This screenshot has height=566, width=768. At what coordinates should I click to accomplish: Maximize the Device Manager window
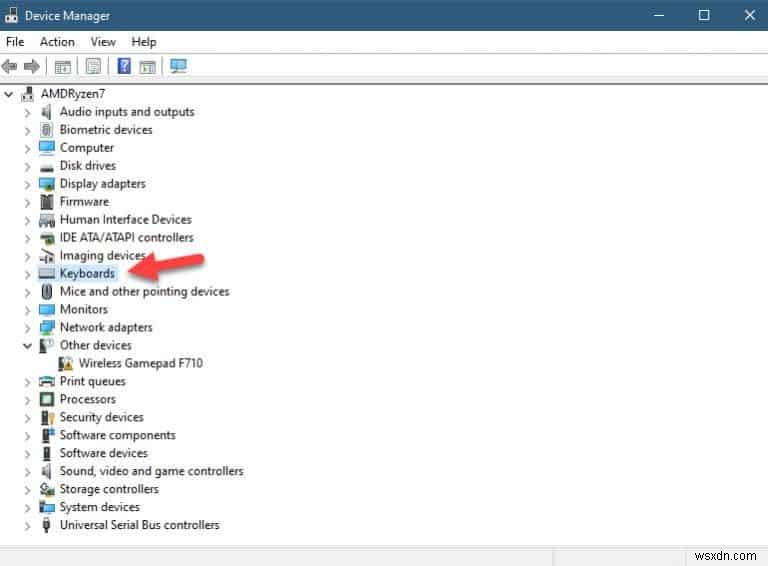pyautogui.click(x=704, y=15)
